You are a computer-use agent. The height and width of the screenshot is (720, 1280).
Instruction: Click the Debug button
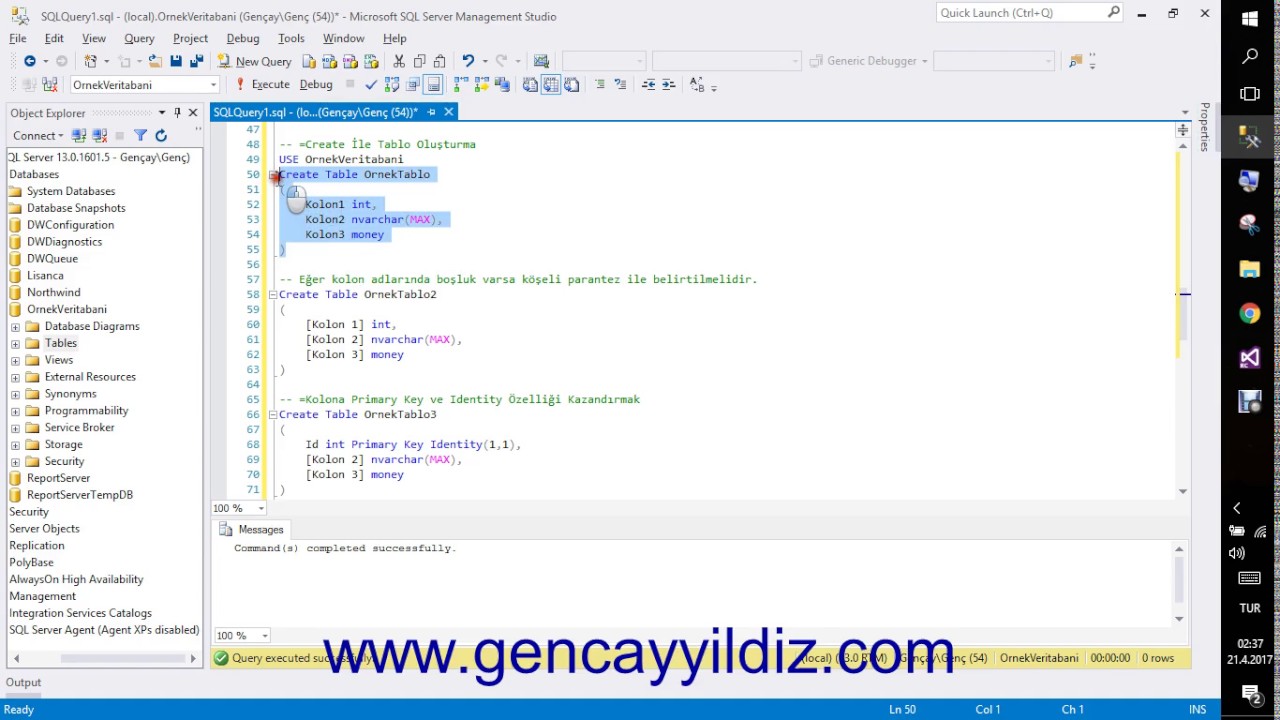(316, 85)
